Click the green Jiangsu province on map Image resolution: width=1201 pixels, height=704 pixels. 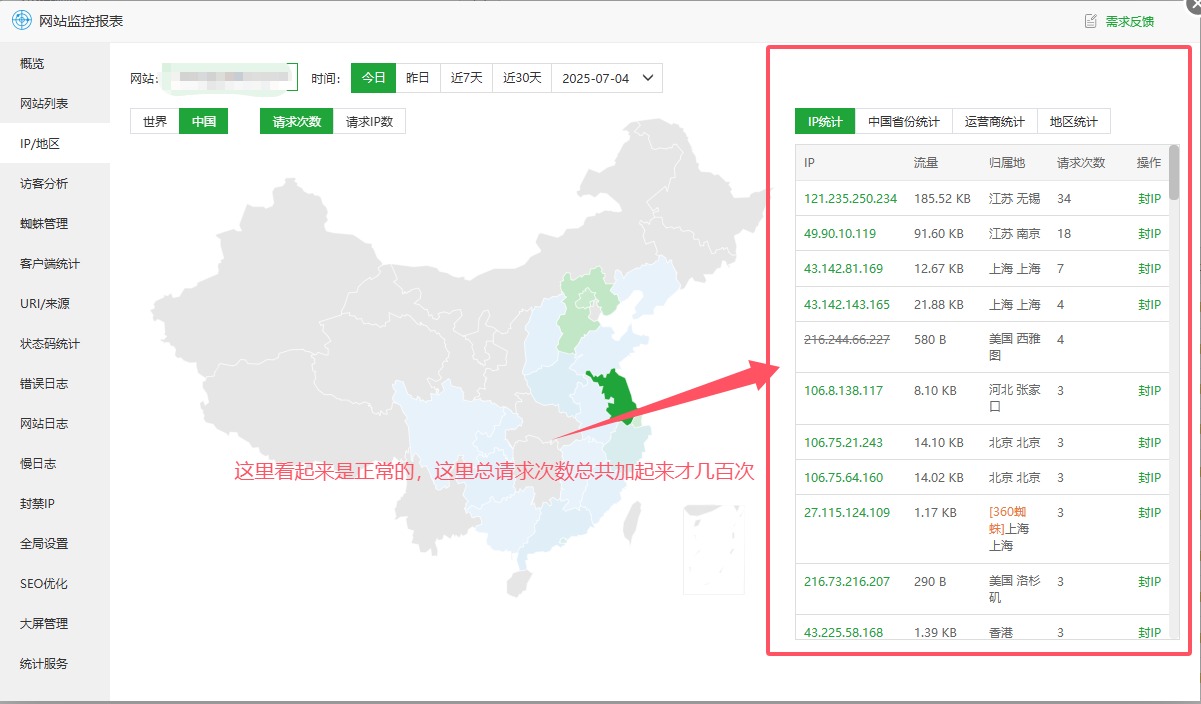point(615,395)
